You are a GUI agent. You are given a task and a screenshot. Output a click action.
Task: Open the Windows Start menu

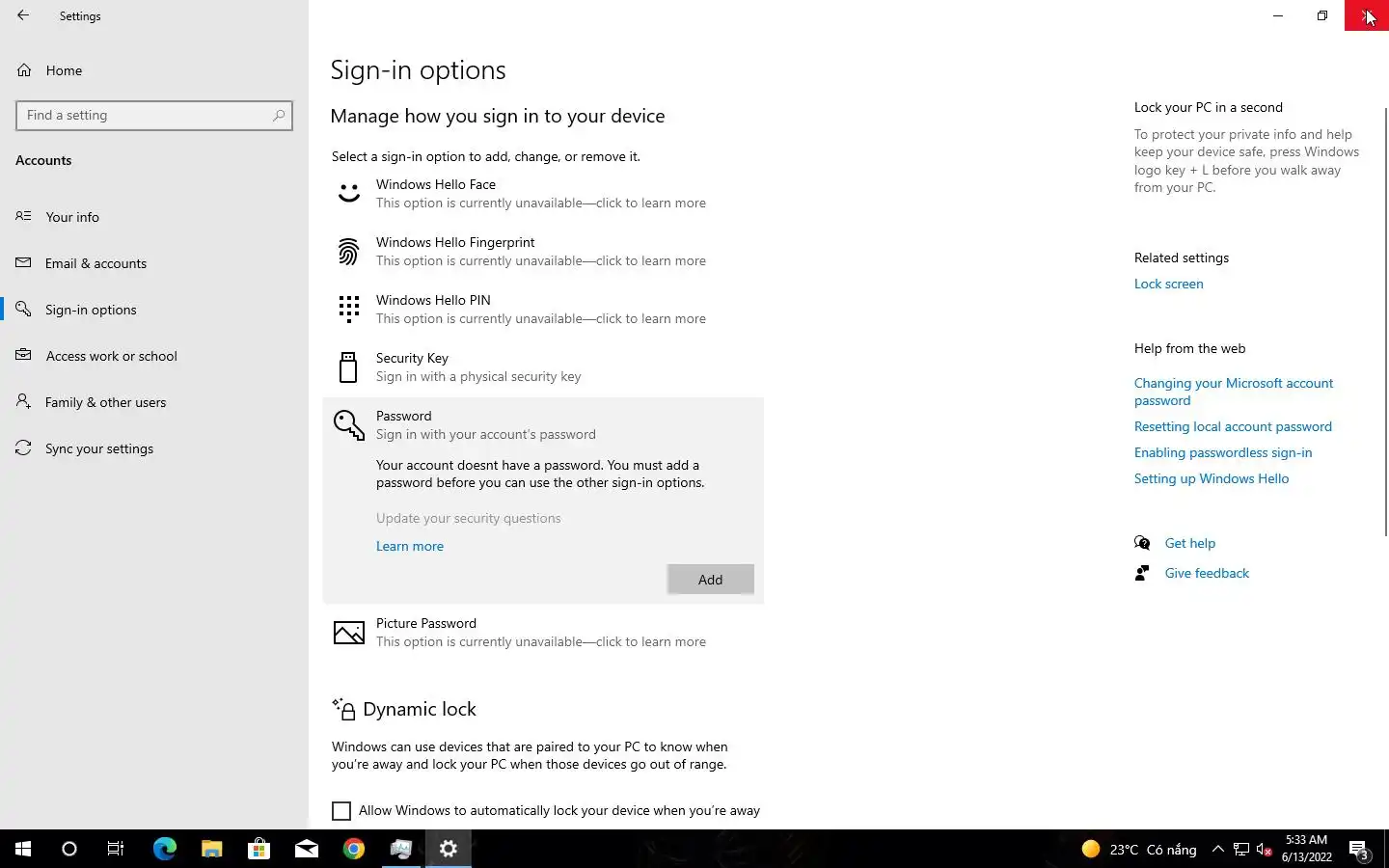(23, 849)
